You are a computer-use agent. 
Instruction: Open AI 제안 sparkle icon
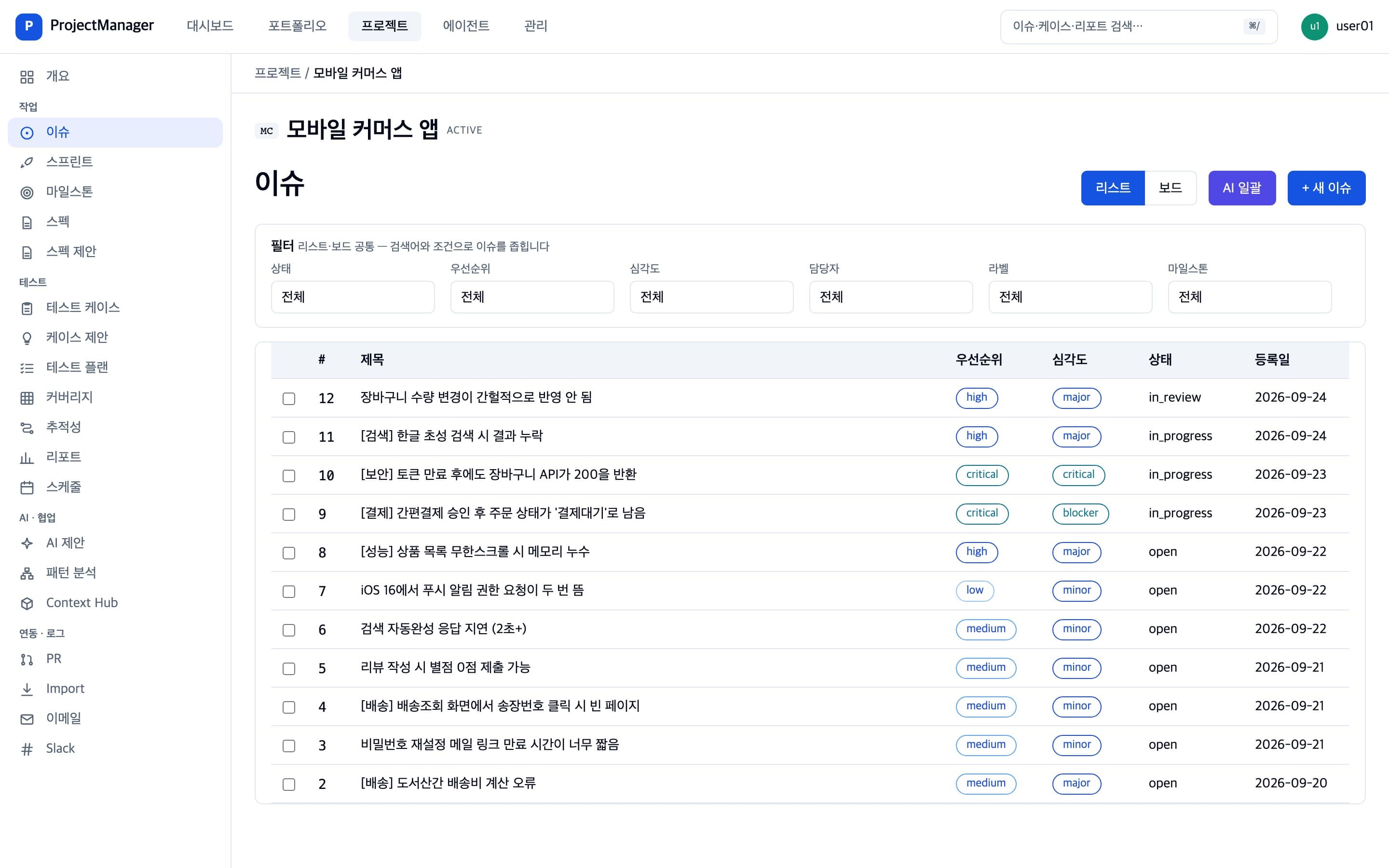[27, 543]
